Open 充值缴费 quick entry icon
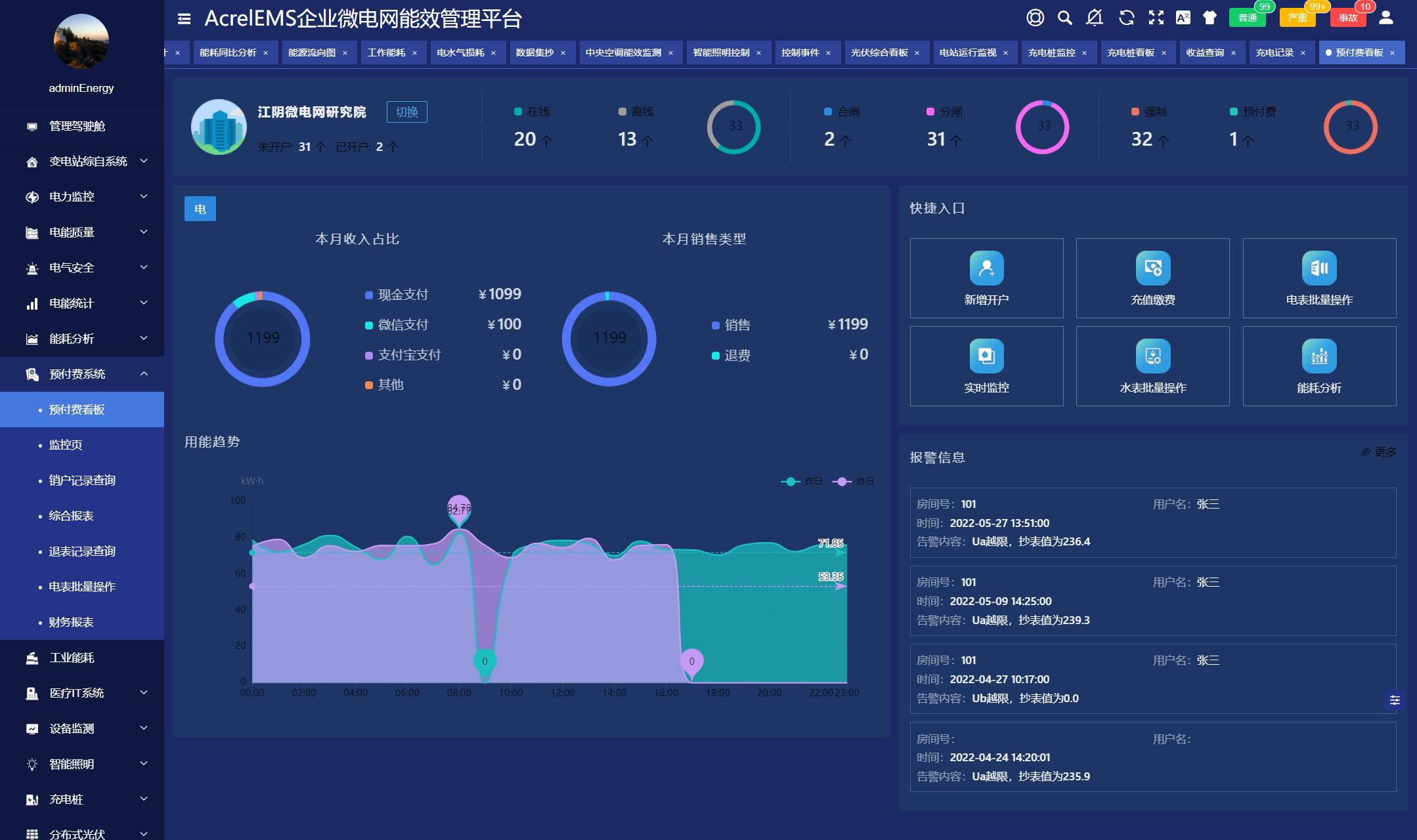Image resolution: width=1417 pixels, height=840 pixels. [1152, 269]
